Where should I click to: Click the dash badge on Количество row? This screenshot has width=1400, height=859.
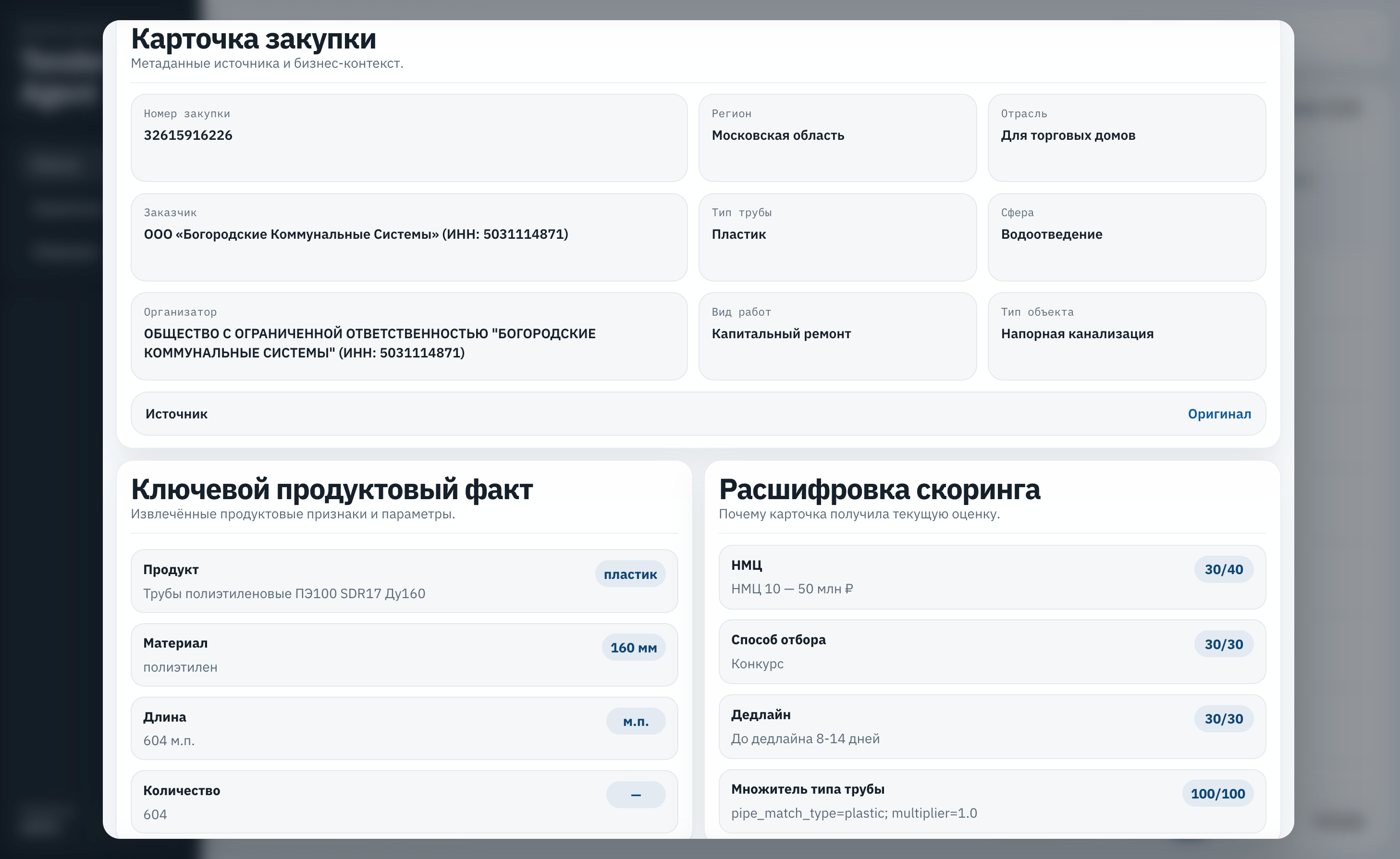pos(635,795)
